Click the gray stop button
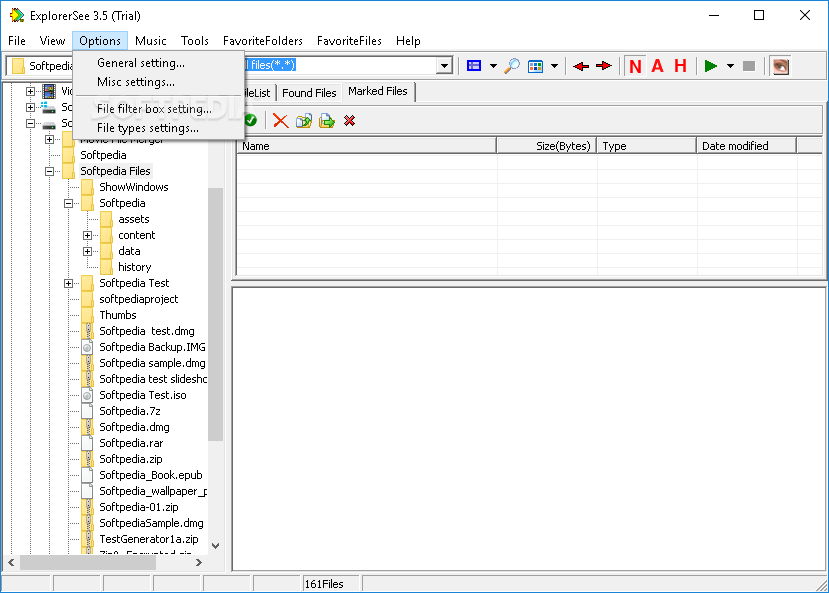This screenshot has height=593, width=829. [749, 66]
